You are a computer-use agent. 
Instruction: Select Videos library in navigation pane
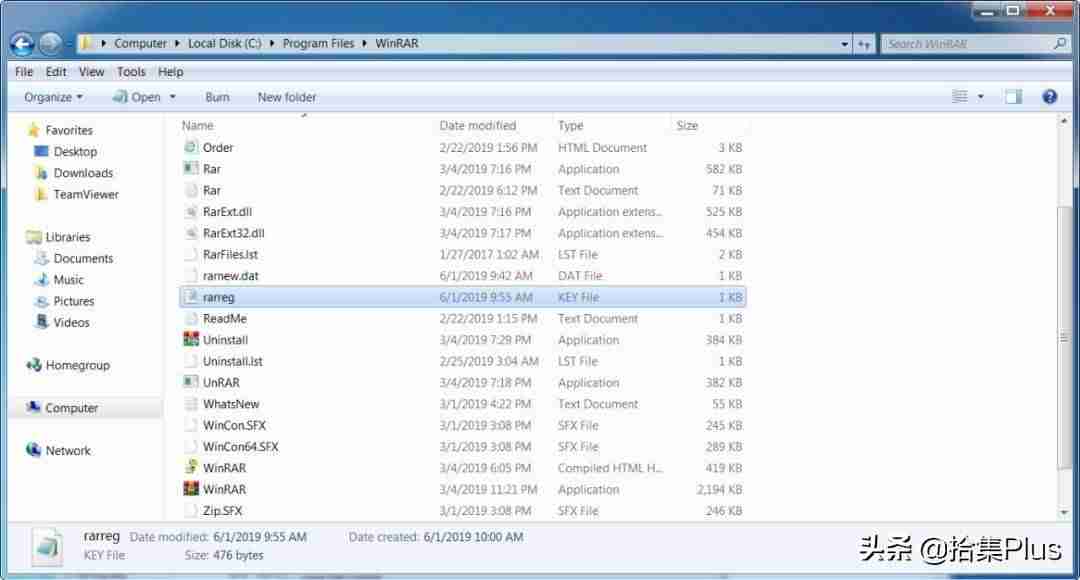pyautogui.click(x=71, y=322)
